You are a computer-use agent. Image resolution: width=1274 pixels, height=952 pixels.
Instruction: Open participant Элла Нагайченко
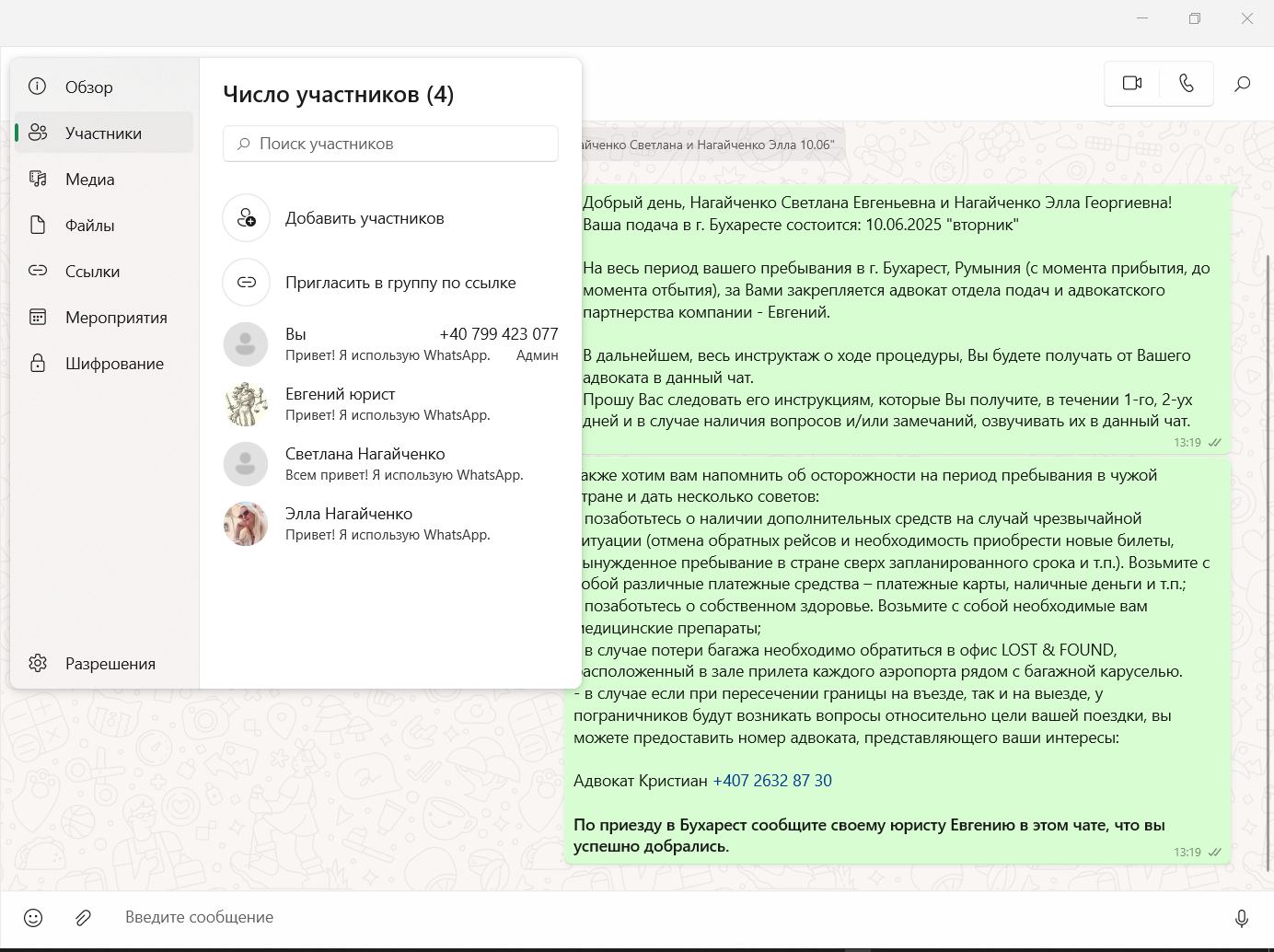390,523
